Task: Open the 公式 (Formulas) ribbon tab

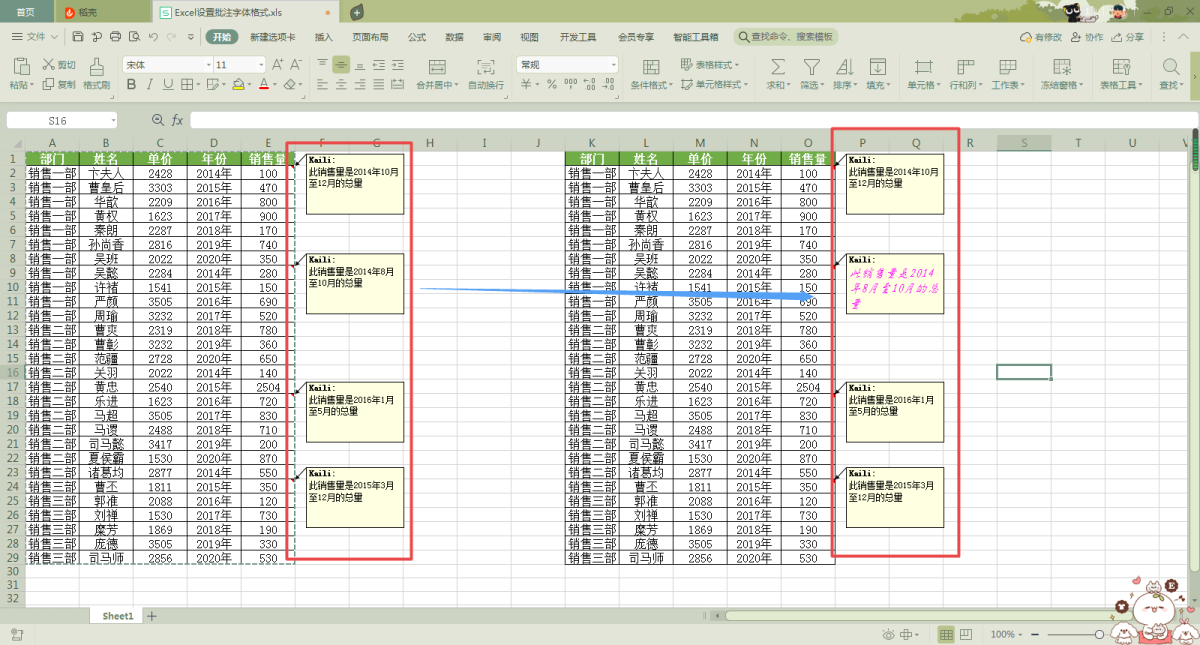Action: [x=417, y=37]
